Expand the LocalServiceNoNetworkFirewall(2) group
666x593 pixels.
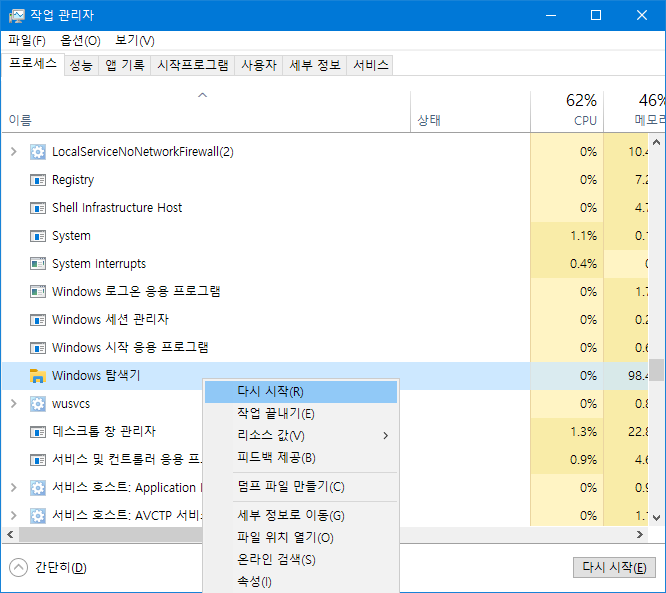pos(14,152)
